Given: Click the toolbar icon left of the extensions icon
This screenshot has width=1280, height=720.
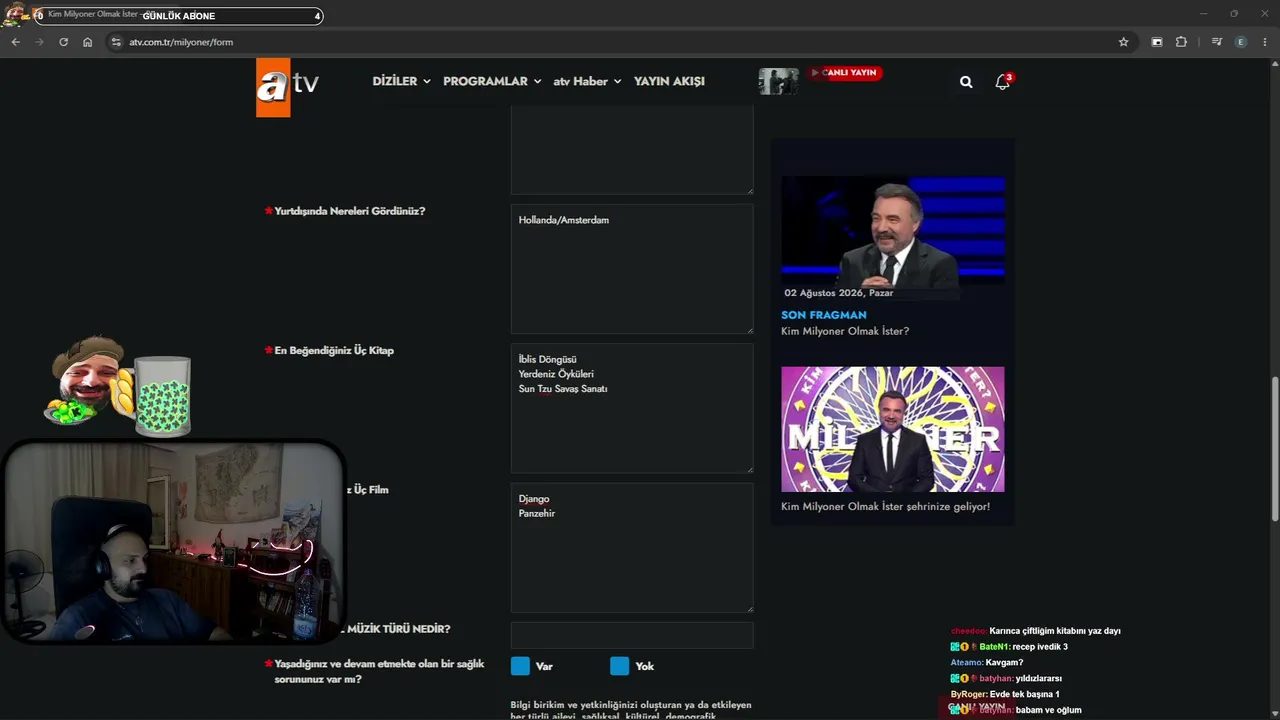Looking at the screenshot, I should [x=1157, y=42].
